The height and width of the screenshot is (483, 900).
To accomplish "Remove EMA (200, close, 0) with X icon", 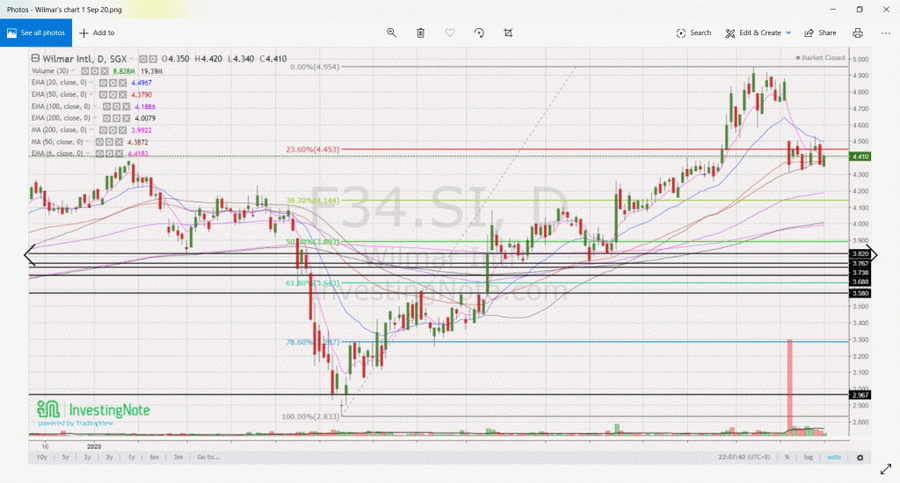I will tap(126, 118).
